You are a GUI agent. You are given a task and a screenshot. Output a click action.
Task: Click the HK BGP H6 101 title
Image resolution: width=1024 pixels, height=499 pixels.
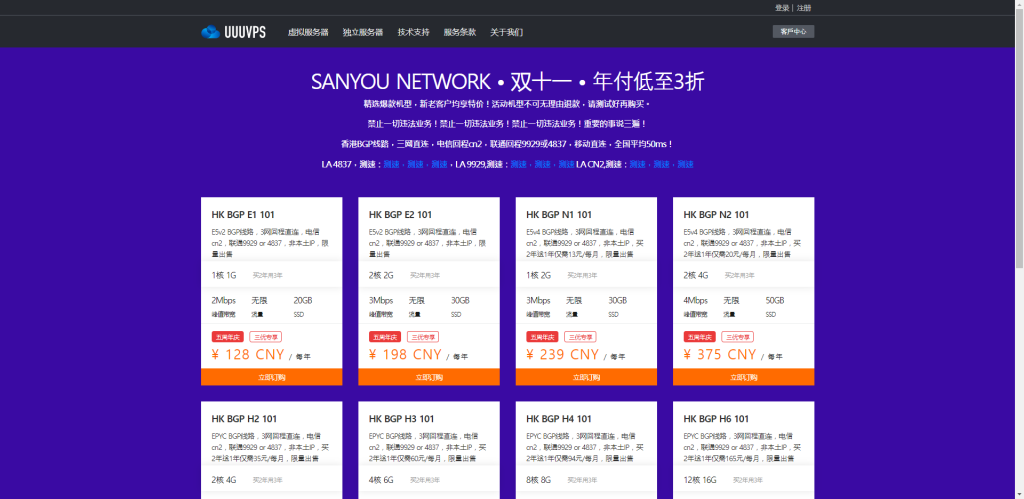pyautogui.click(x=716, y=419)
